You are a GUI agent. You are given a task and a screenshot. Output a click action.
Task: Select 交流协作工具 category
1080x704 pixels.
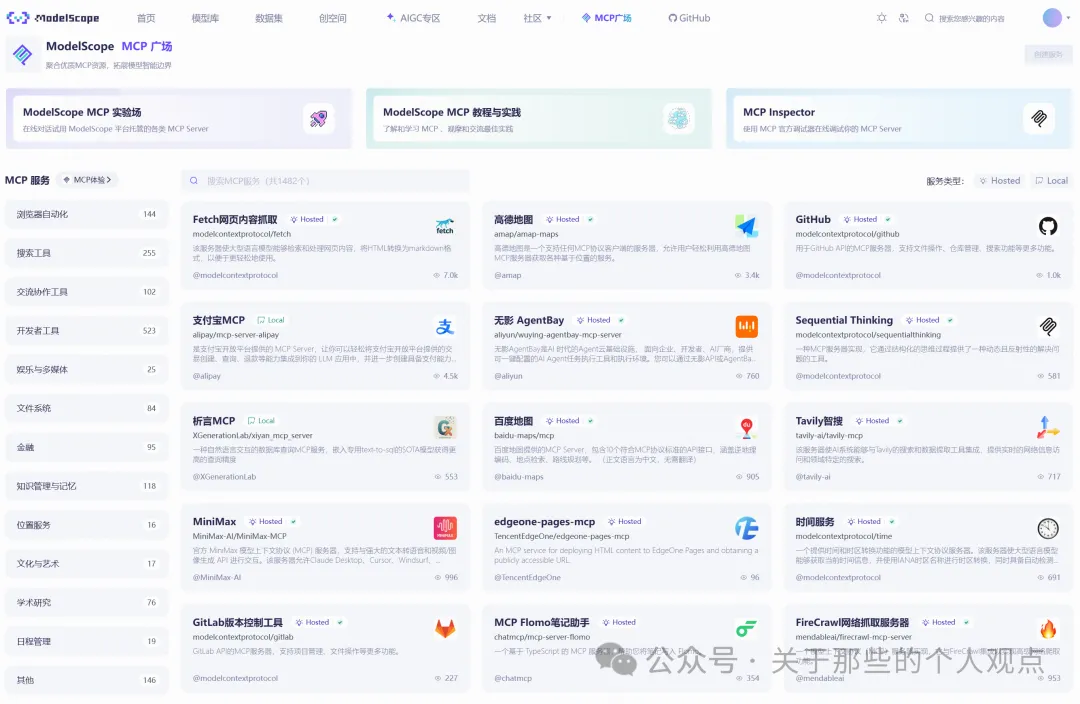pyautogui.click(x=86, y=292)
